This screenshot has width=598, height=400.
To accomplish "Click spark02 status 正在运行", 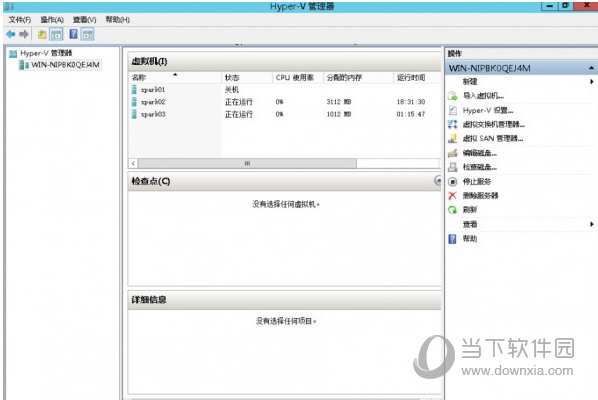I will (239, 102).
